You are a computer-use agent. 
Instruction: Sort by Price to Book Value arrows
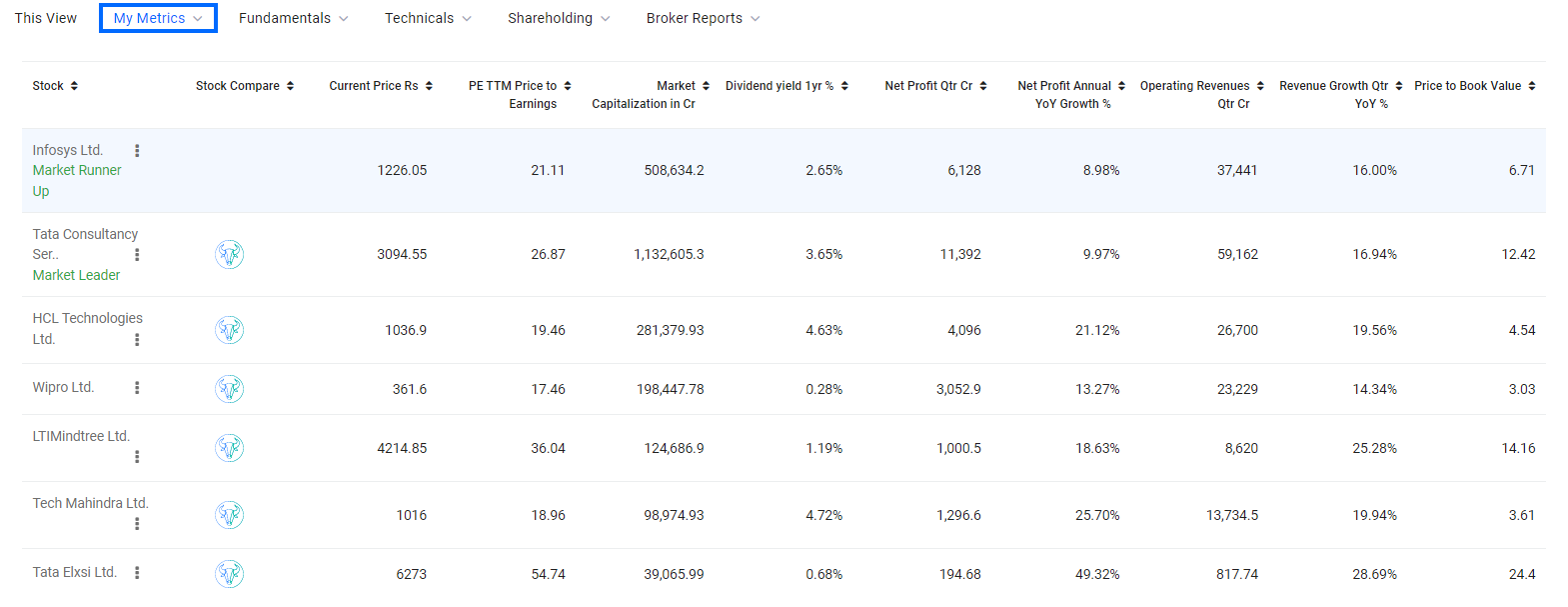pos(1532,86)
